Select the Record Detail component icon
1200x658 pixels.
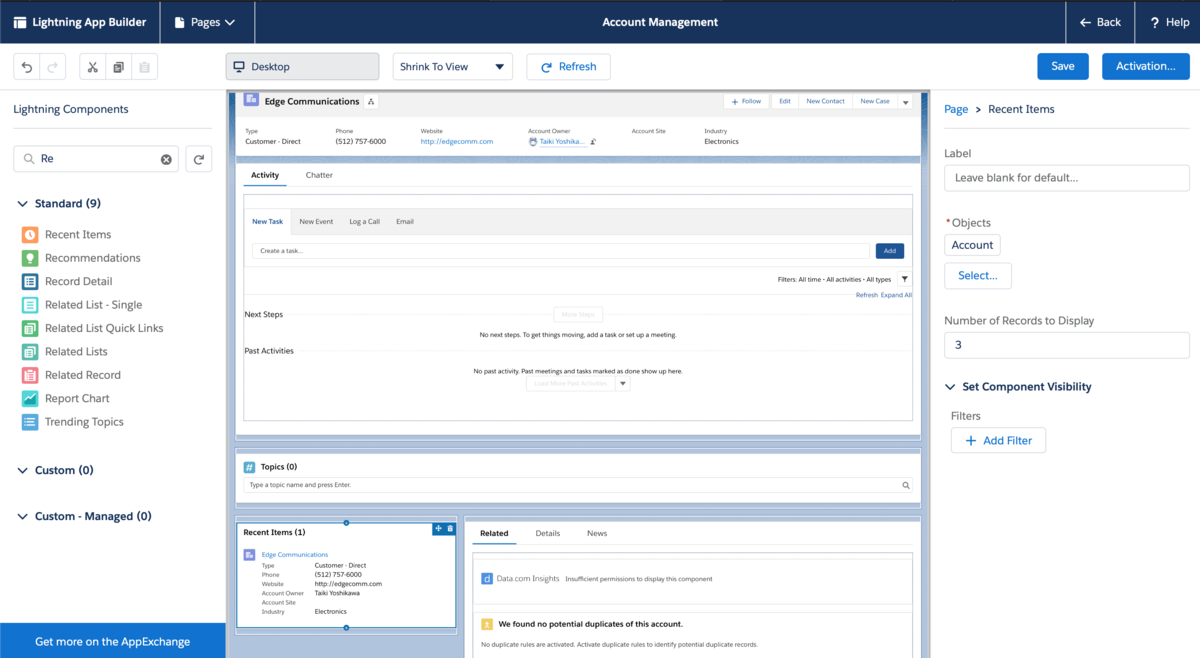click(x=29, y=281)
